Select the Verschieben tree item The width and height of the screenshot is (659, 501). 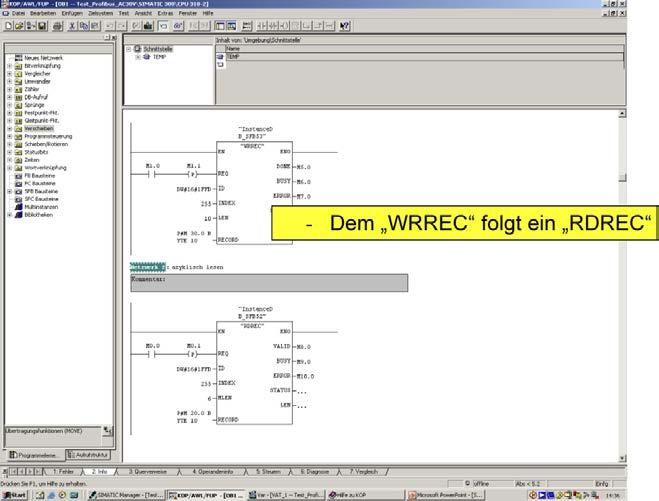[x=39, y=129]
